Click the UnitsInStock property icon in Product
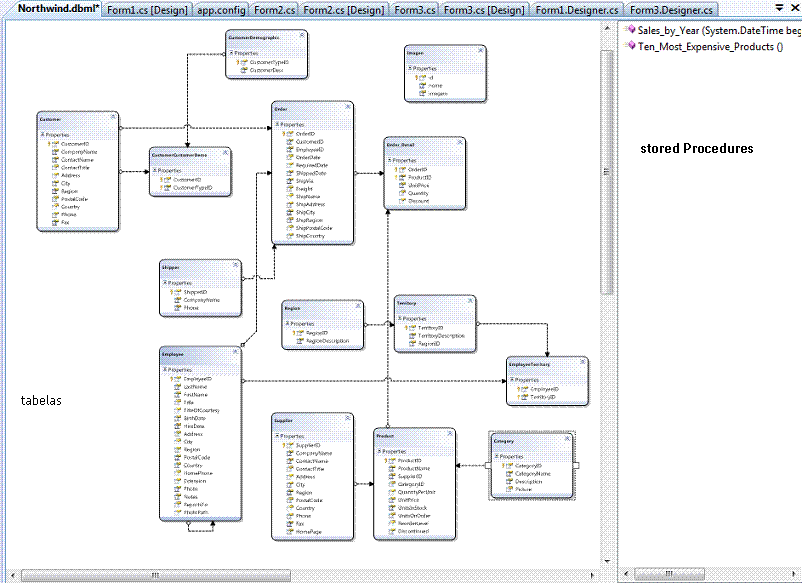802x583 pixels. 392,508
